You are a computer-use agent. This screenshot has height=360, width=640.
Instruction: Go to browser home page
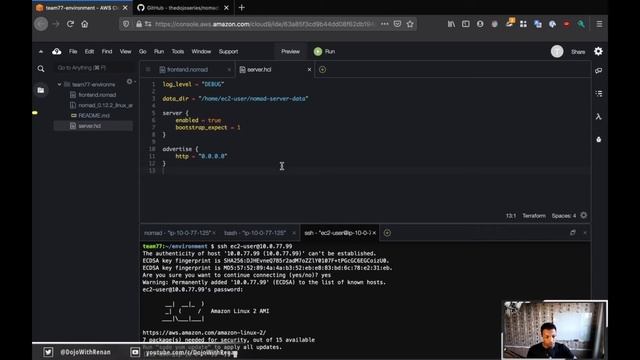(x=84, y=24)
